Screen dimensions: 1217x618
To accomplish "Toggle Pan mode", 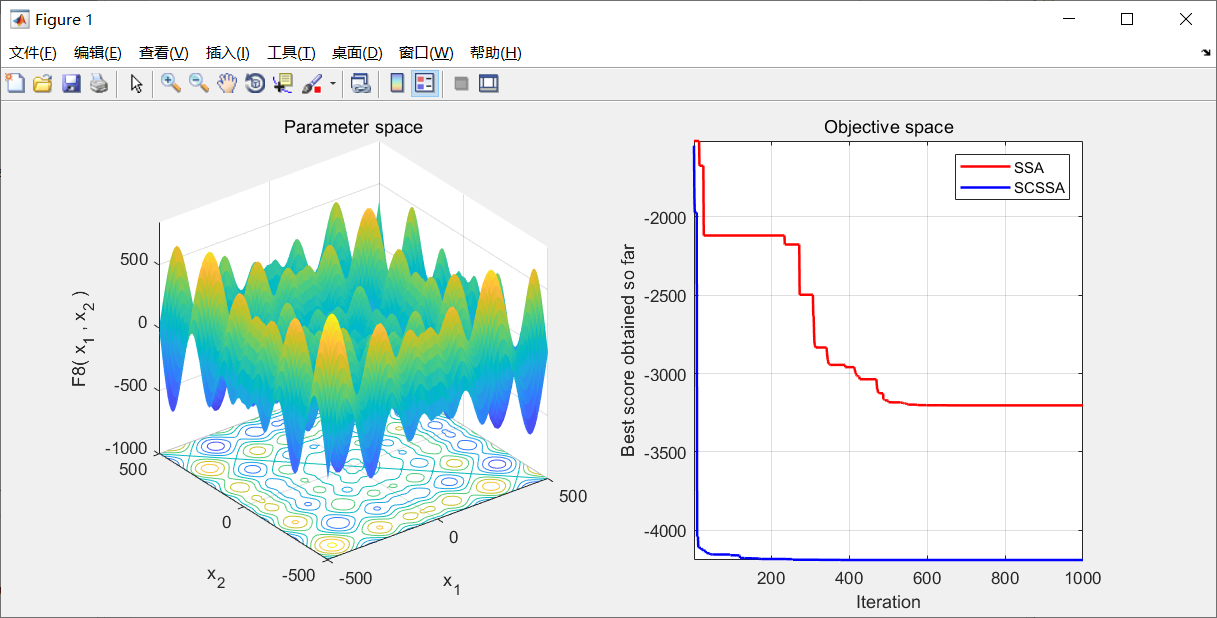I will 226,84.
